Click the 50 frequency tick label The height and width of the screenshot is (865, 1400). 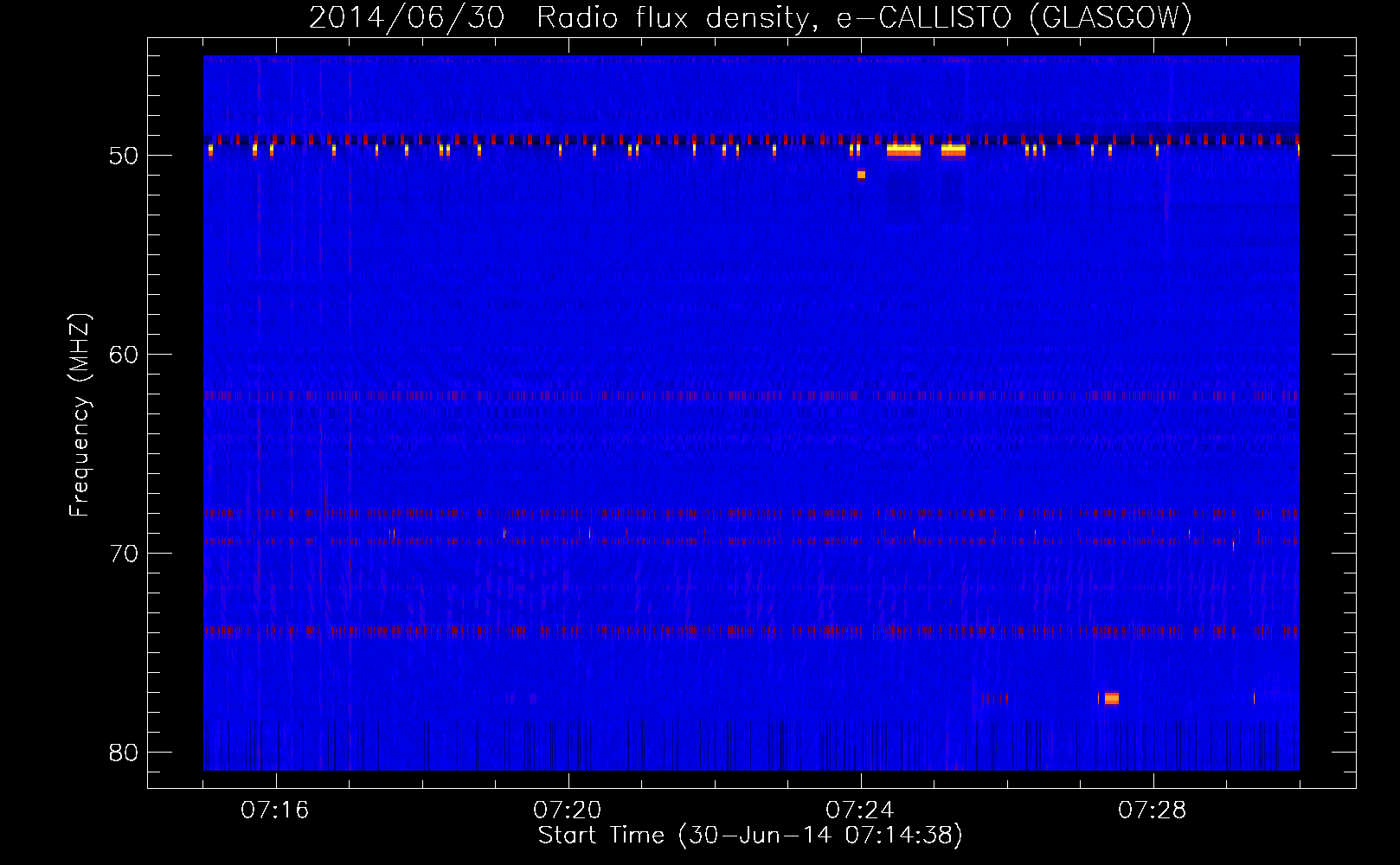pyautogui.click(x=124, y=156)
